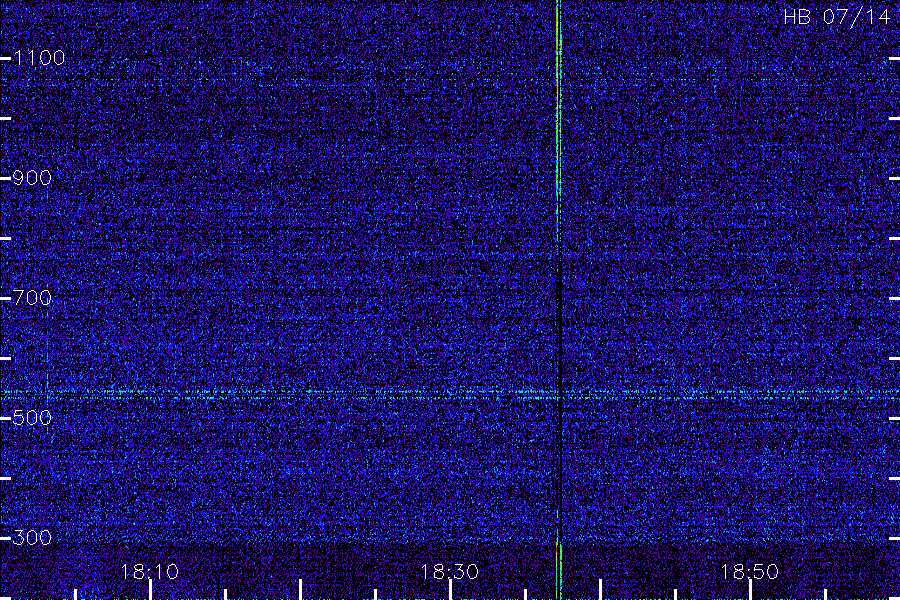Click the 18:30 time axis label
This screenshot has height=600, width=900.
[x=449, y=571]
